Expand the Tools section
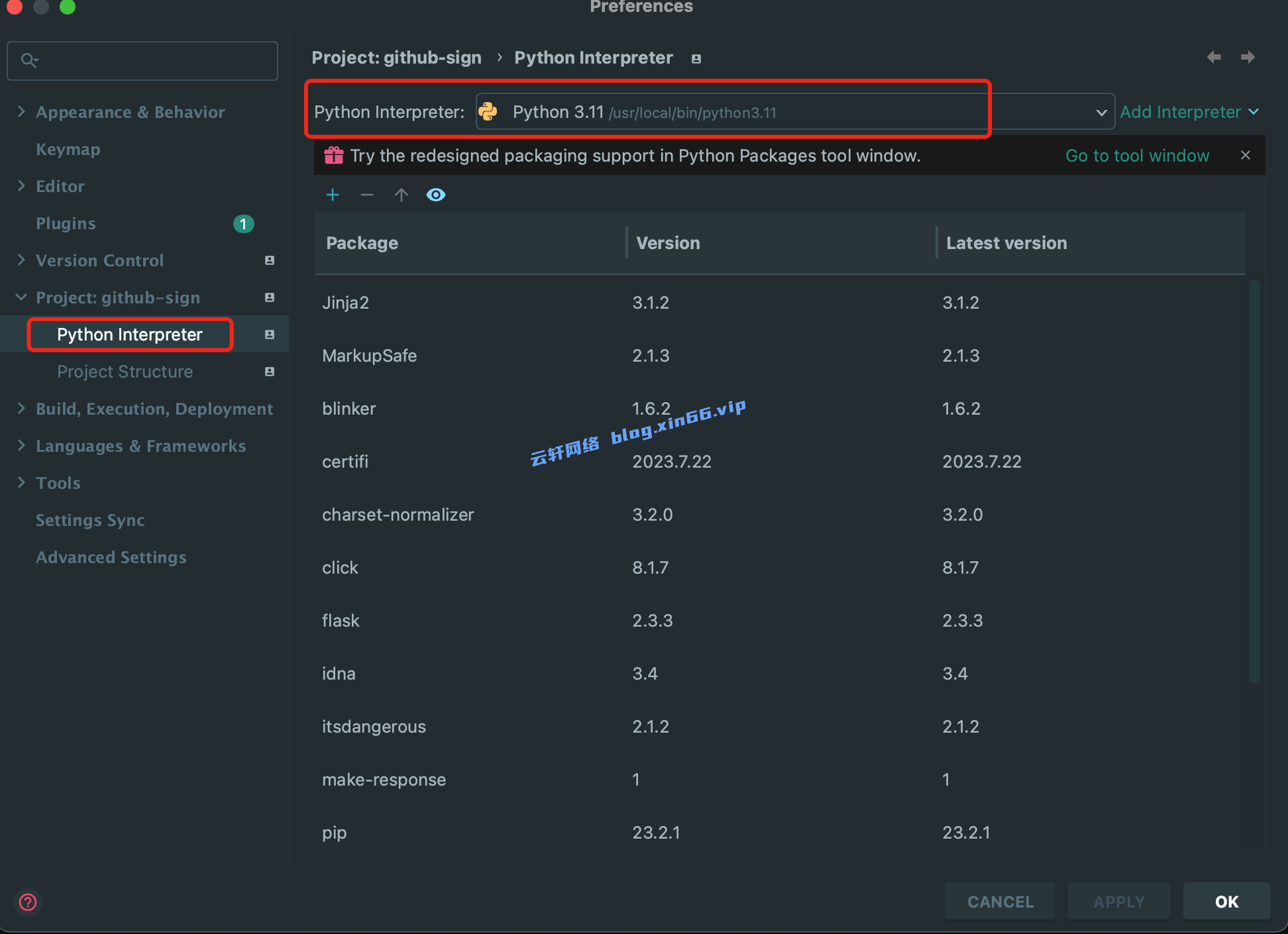 click(x=21, y=482)
